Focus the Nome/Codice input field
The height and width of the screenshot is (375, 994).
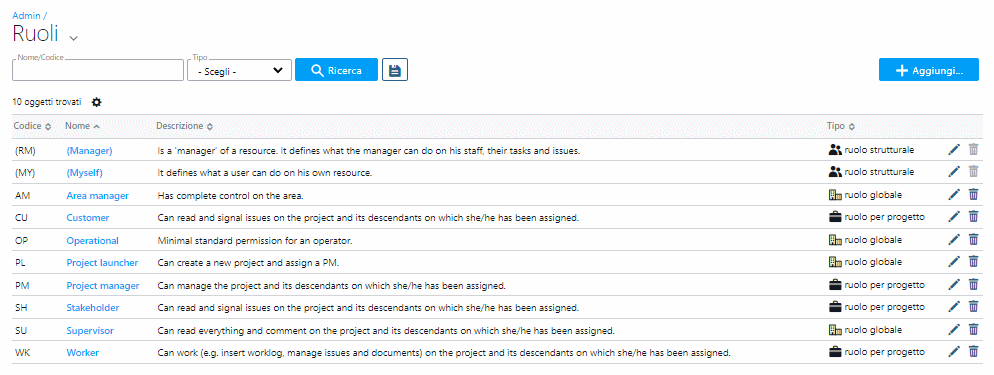(98, 70)
